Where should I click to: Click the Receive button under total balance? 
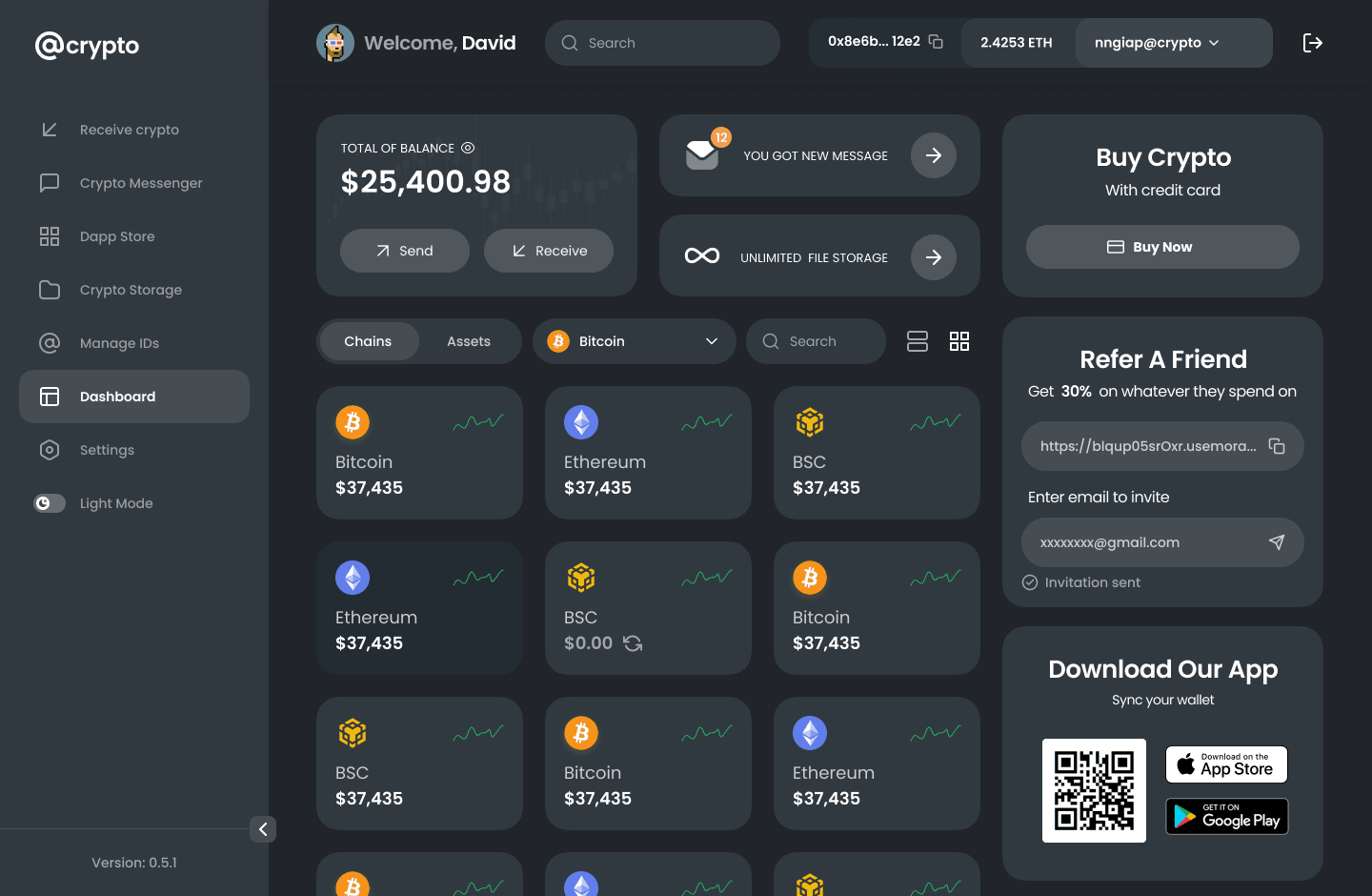click(x=549, y=251)
